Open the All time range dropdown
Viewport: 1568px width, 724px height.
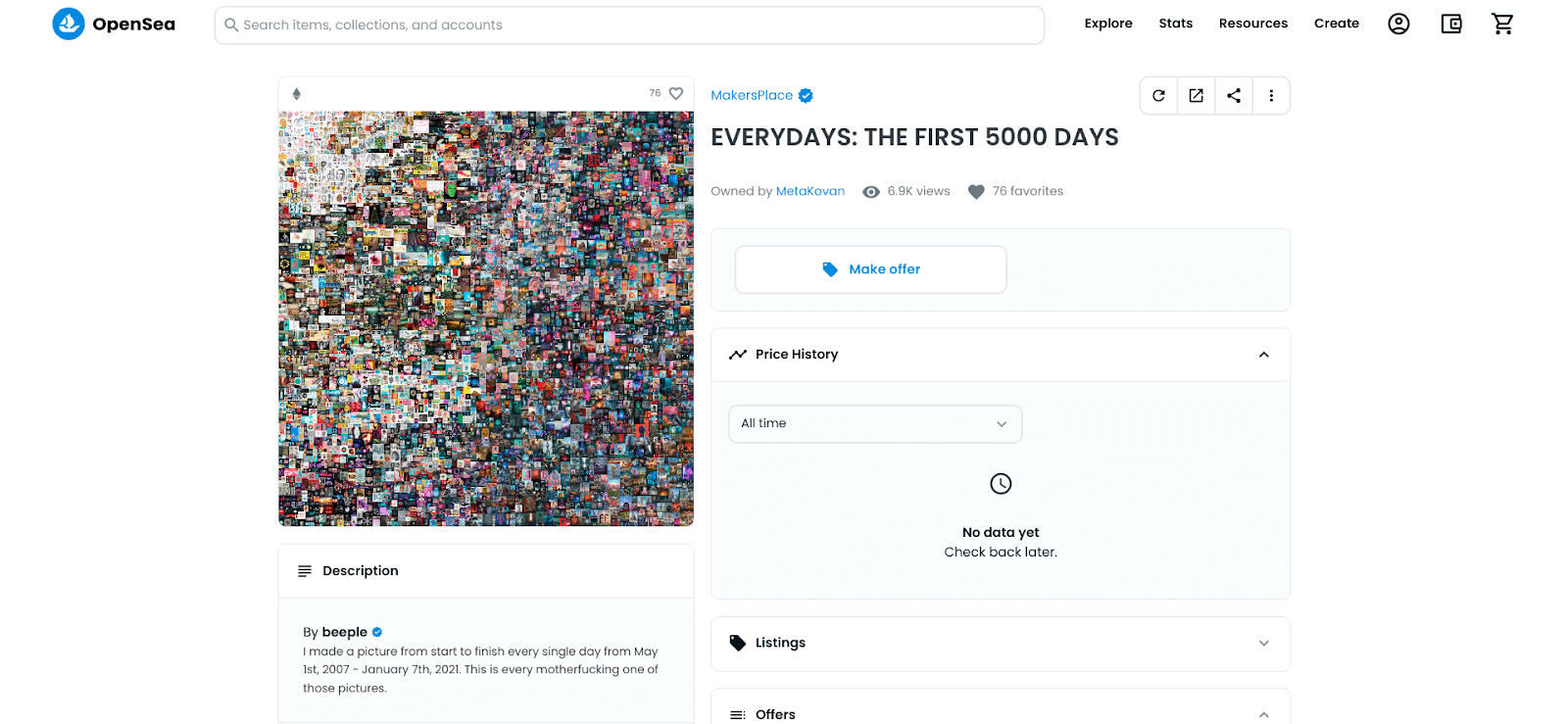point(874,424)
